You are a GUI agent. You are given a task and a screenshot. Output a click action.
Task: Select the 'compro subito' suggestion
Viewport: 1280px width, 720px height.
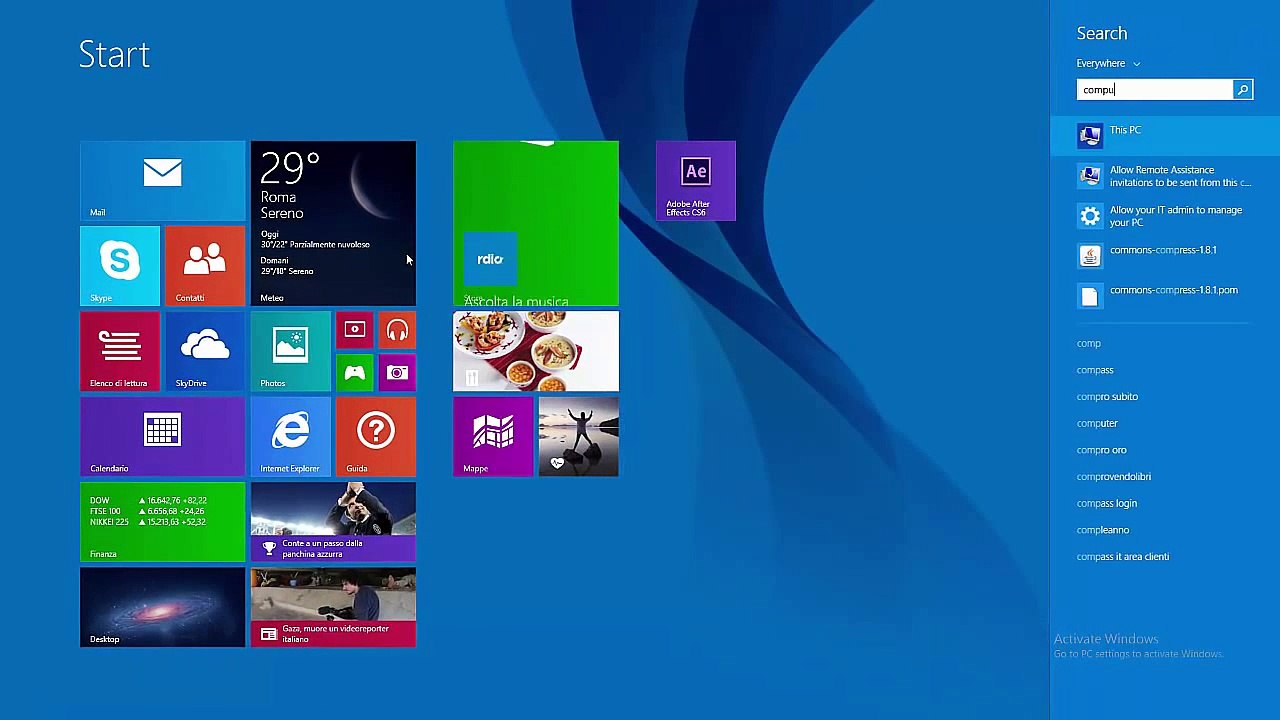pyautogui.click(x=1107, y=397)
